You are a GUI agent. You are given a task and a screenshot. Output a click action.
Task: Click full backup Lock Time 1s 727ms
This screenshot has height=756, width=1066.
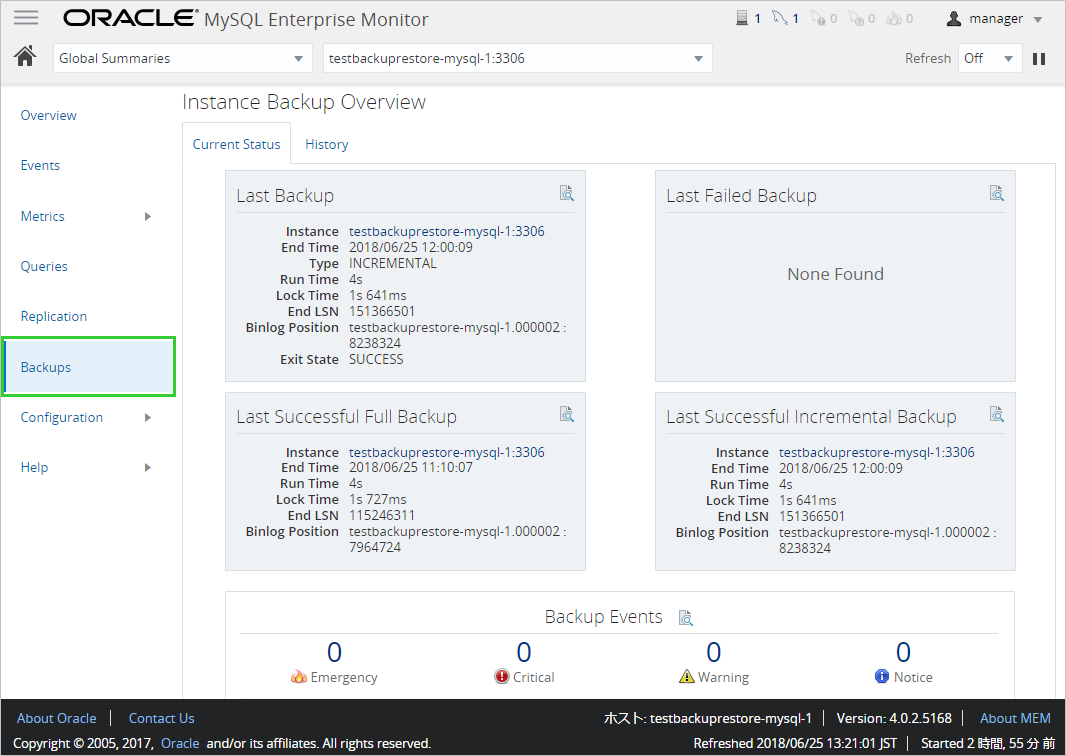378,499
